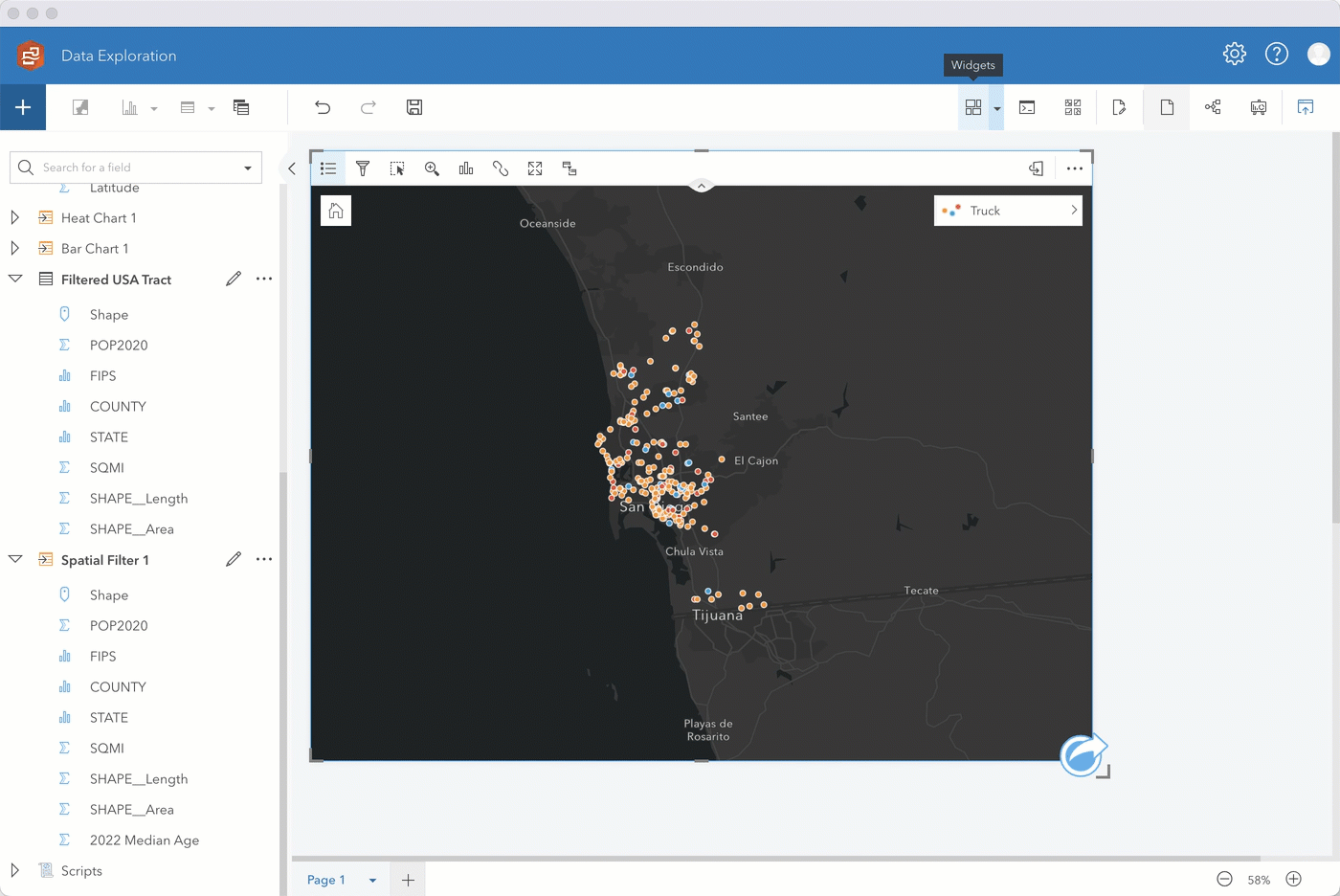
Task: Open the user profile avatar
Action: coord(1319,54)
